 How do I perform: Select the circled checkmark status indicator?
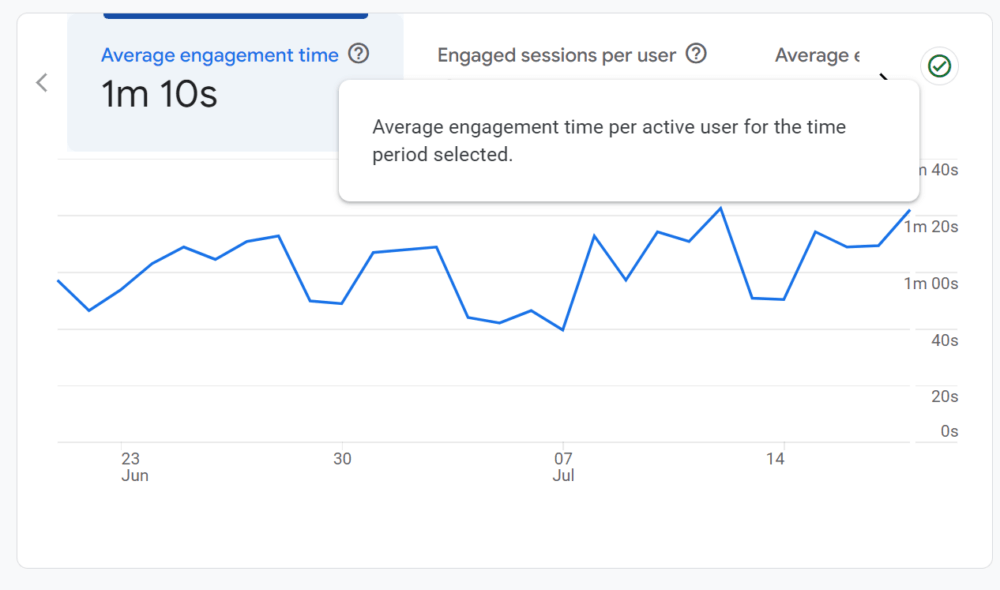click(938, 68)
